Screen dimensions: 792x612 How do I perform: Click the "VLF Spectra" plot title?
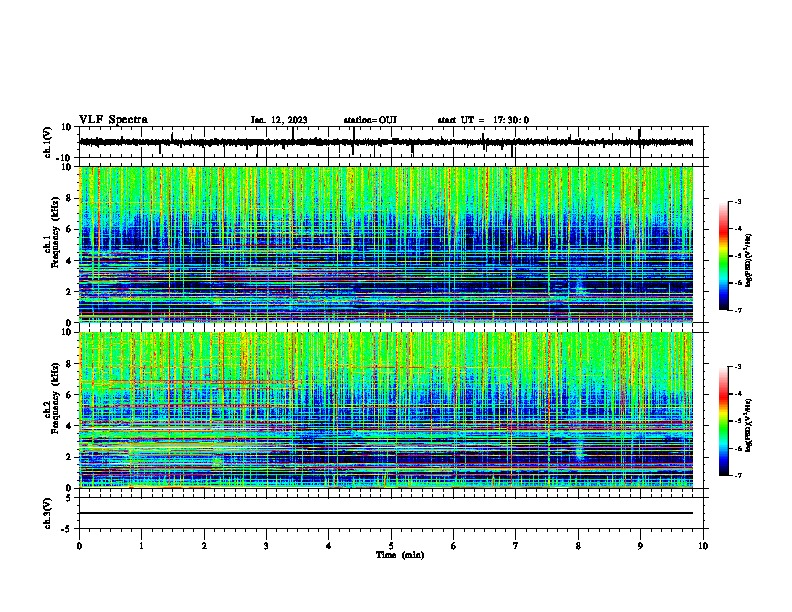(113, 120)
